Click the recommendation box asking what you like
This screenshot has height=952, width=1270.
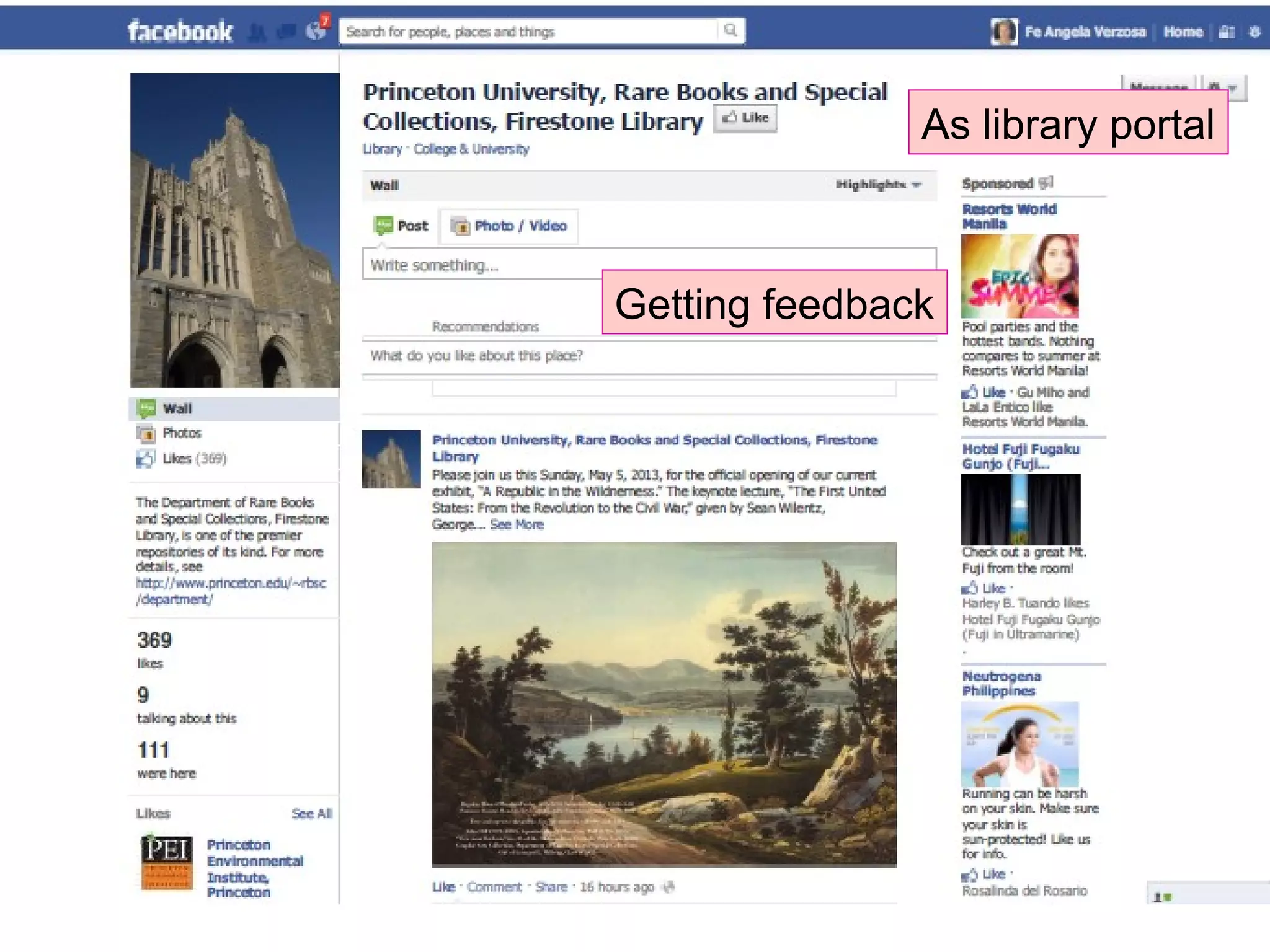tap(649, 356)
